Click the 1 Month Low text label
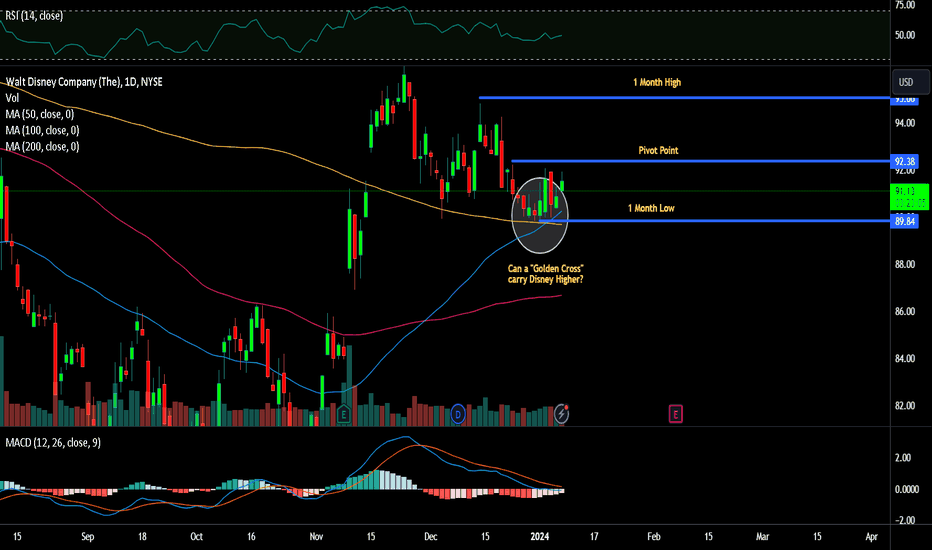932x550 pixels. (x=651, y=208)
